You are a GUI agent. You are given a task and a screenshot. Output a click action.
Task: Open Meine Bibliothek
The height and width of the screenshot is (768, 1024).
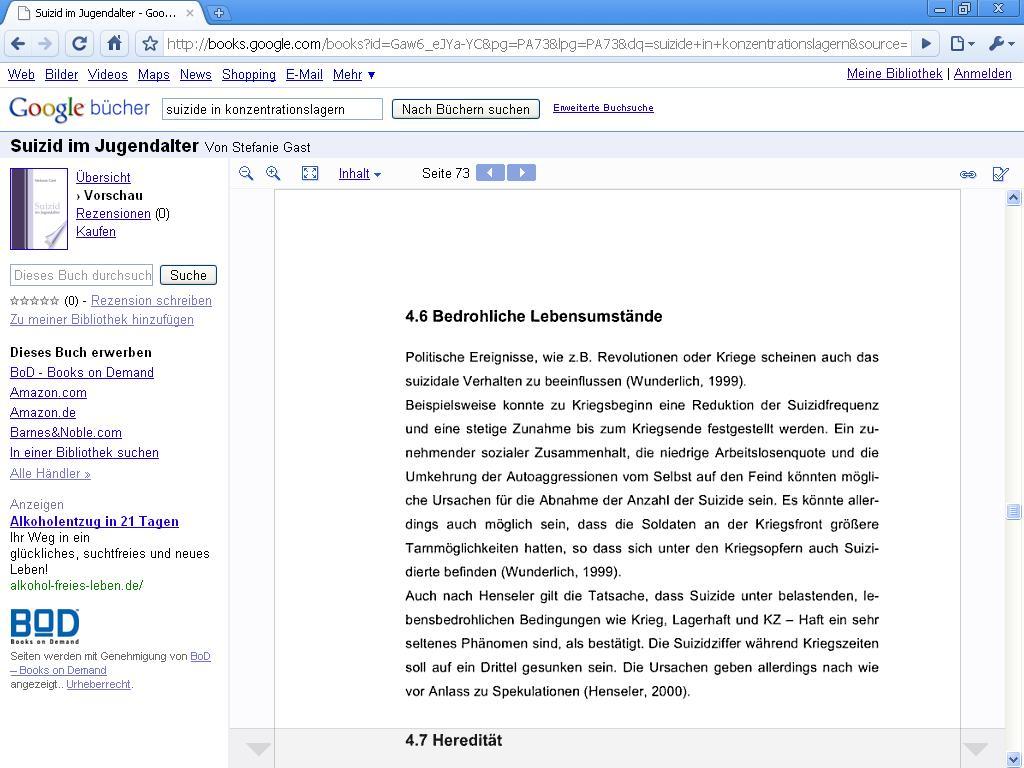(894, 73)
